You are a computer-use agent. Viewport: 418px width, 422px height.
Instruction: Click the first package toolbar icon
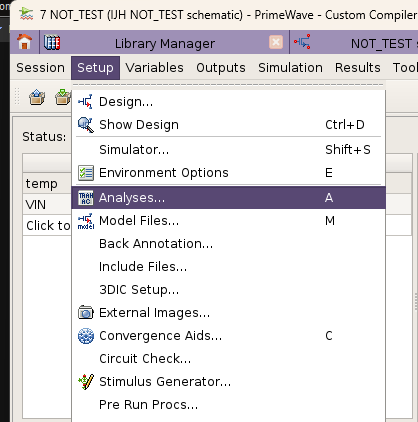(x=37, y=98)
